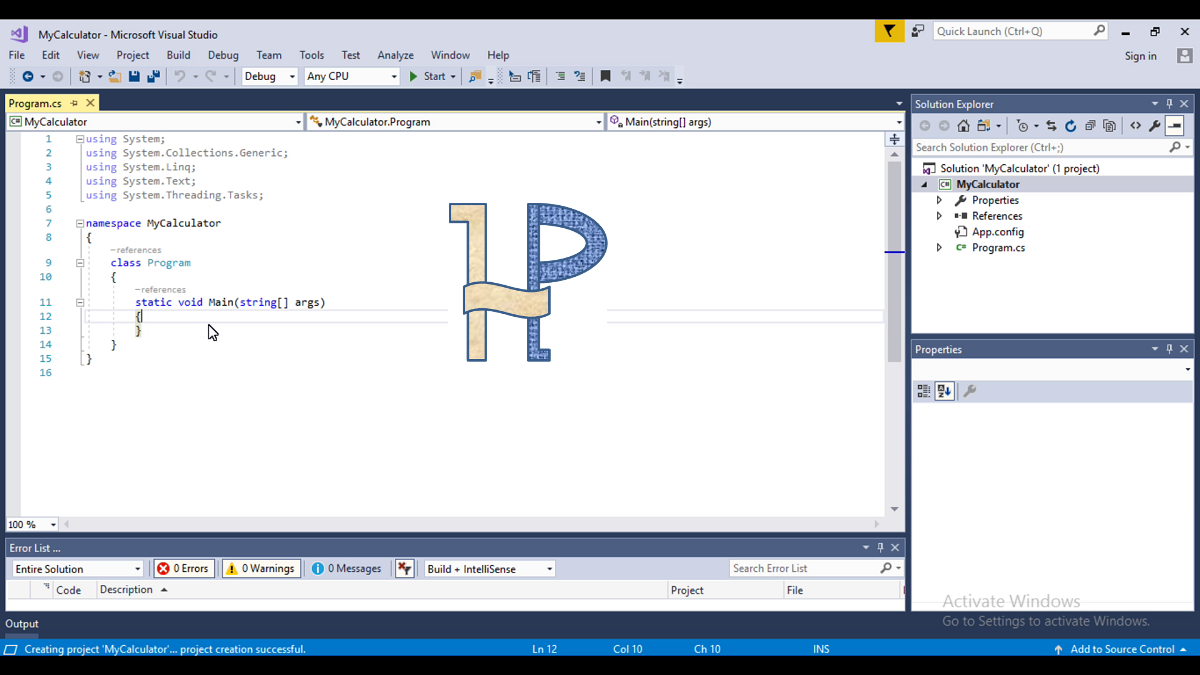The image size is (1200, 675).
Task: Click the Refresh icon in Solution Explorer
Action: click(x=1071, y=125)
